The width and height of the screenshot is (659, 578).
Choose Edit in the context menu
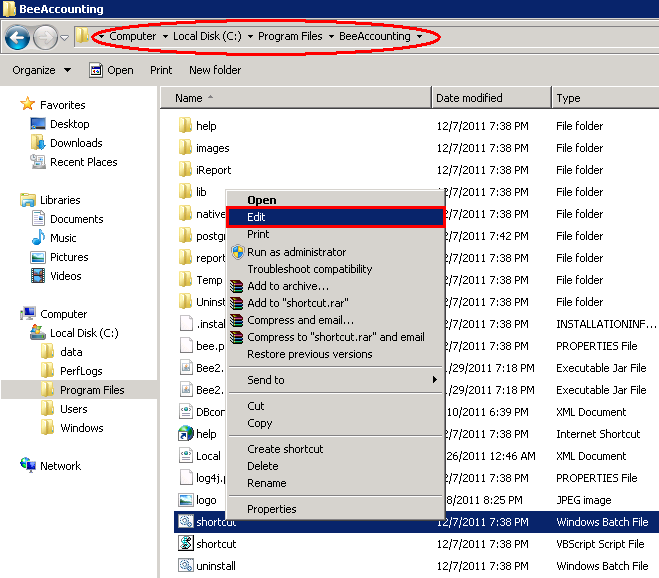click(x=335, y=217)
